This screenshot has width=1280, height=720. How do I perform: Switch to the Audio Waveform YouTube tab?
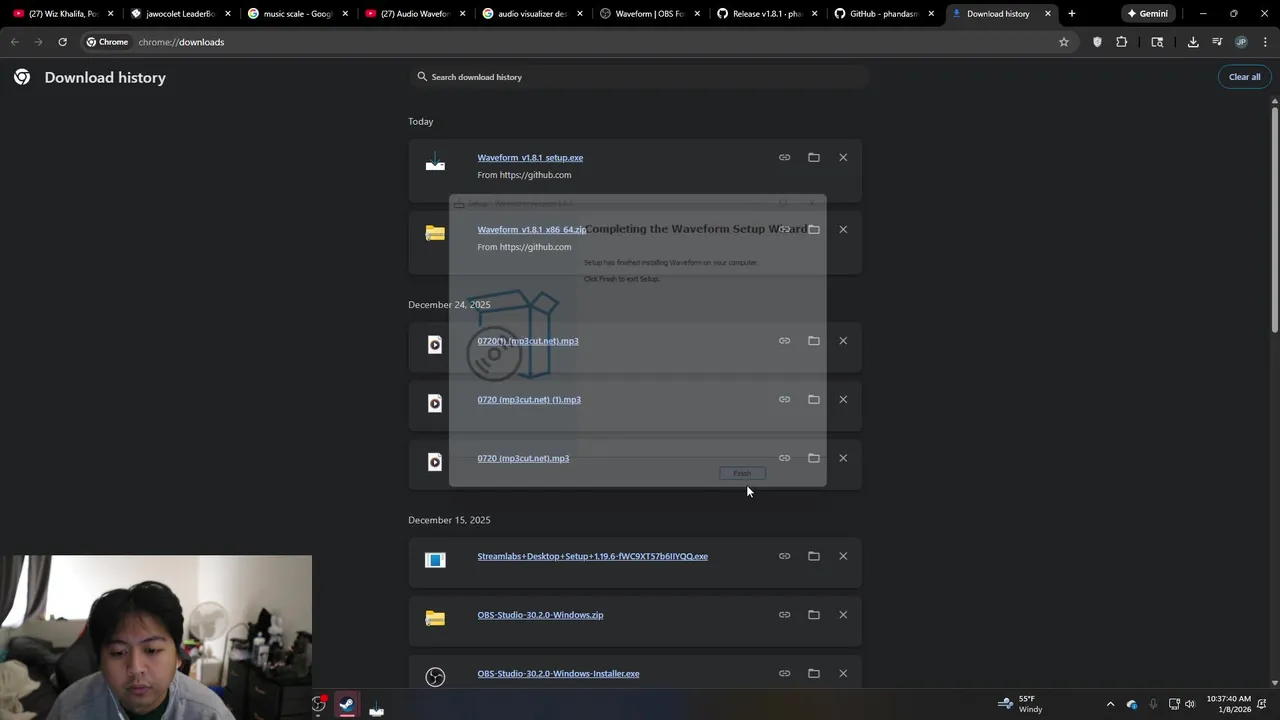tap(414, 14)
